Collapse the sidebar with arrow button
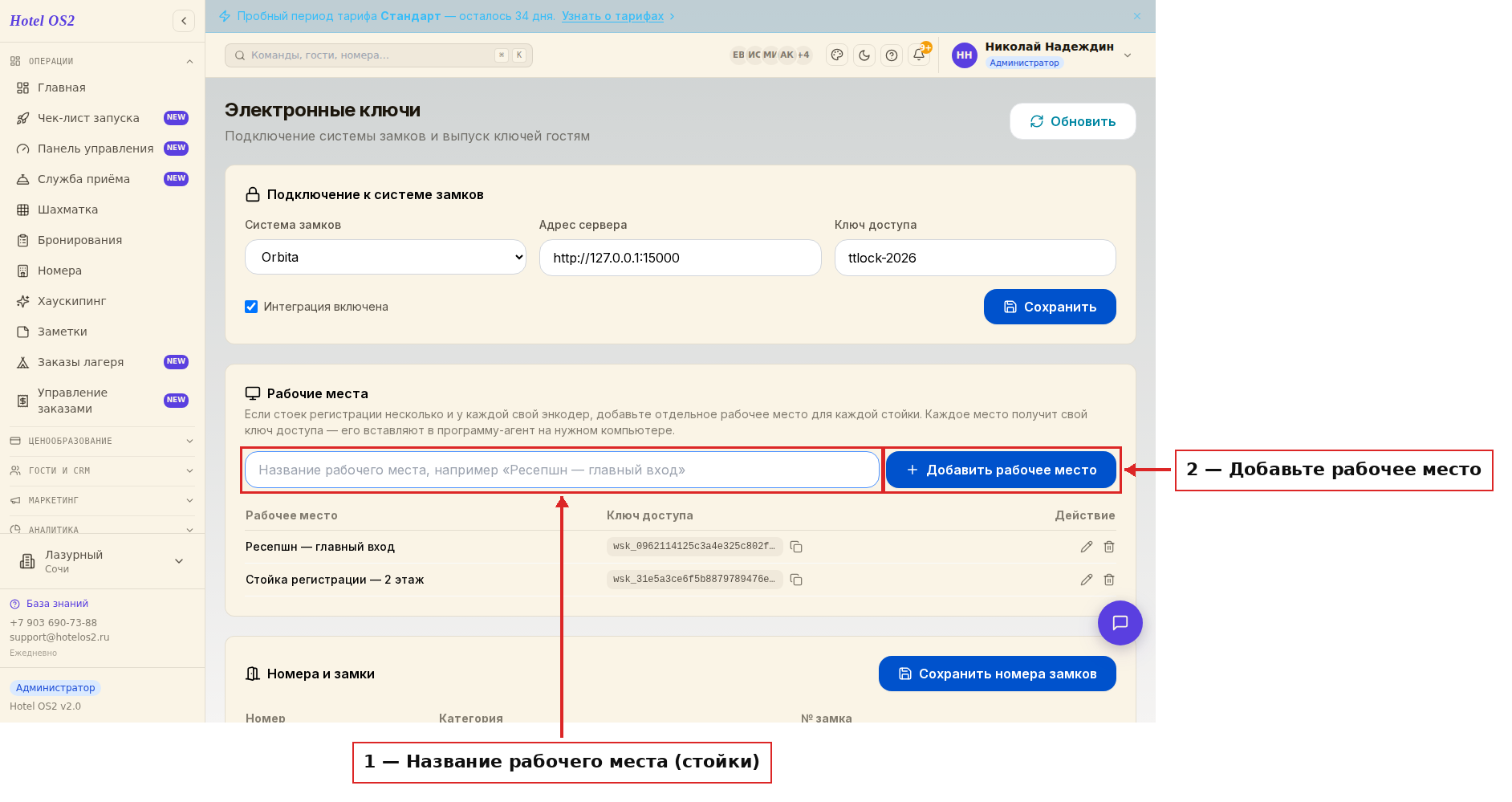This screenshot has width=1512, height=802. [184, 21]
